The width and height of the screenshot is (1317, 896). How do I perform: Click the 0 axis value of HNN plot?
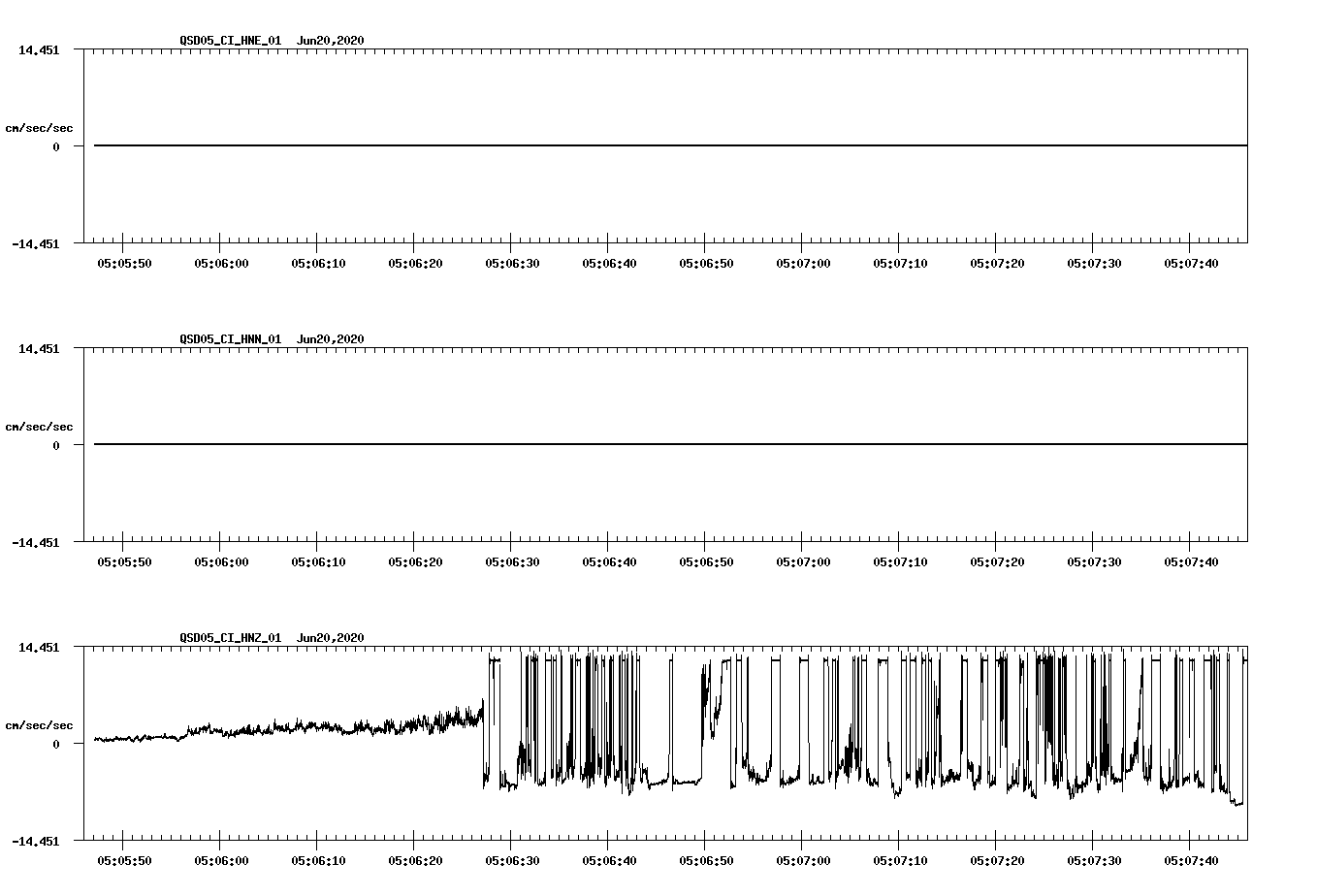tap(56, 446)
